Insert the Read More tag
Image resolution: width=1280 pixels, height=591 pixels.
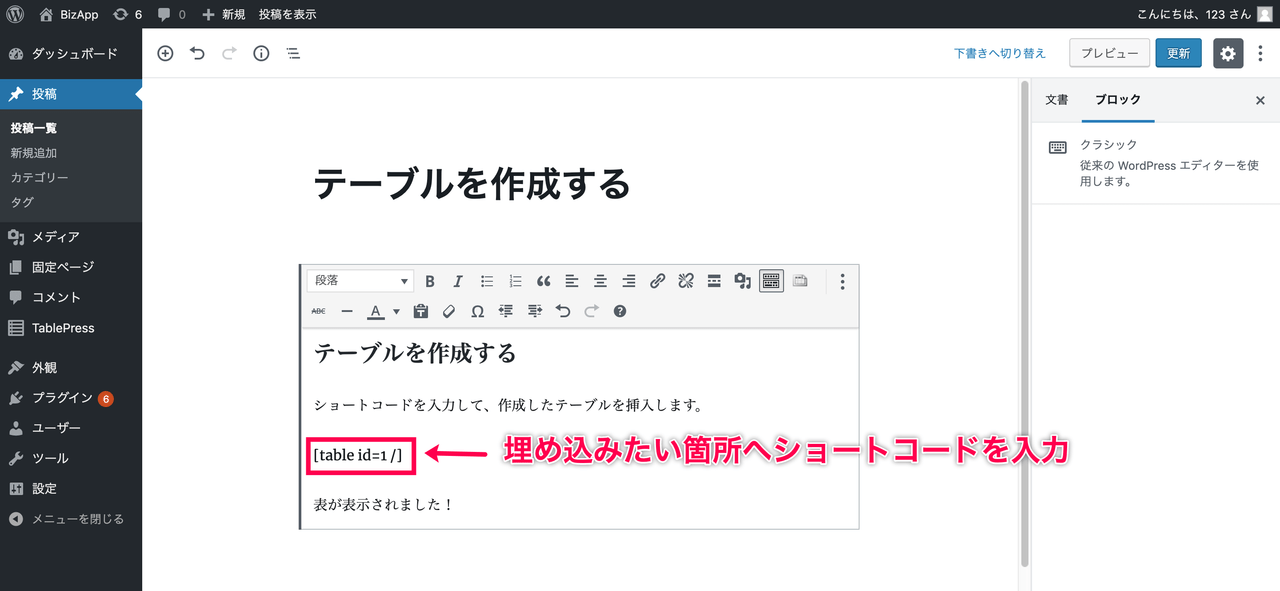coord(714,282)
